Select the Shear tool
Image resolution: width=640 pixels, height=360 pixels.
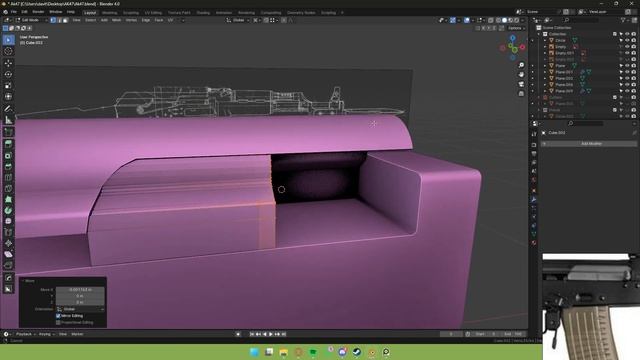click(8, 254)
